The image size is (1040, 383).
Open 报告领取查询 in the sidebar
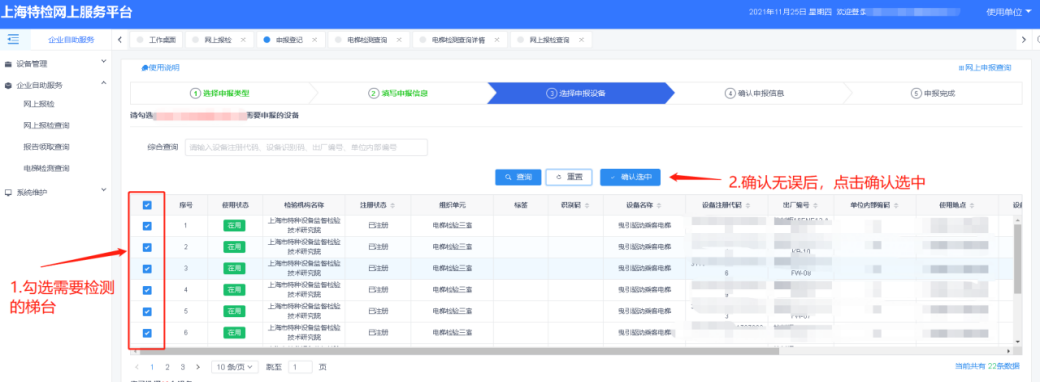click(46, 147)
